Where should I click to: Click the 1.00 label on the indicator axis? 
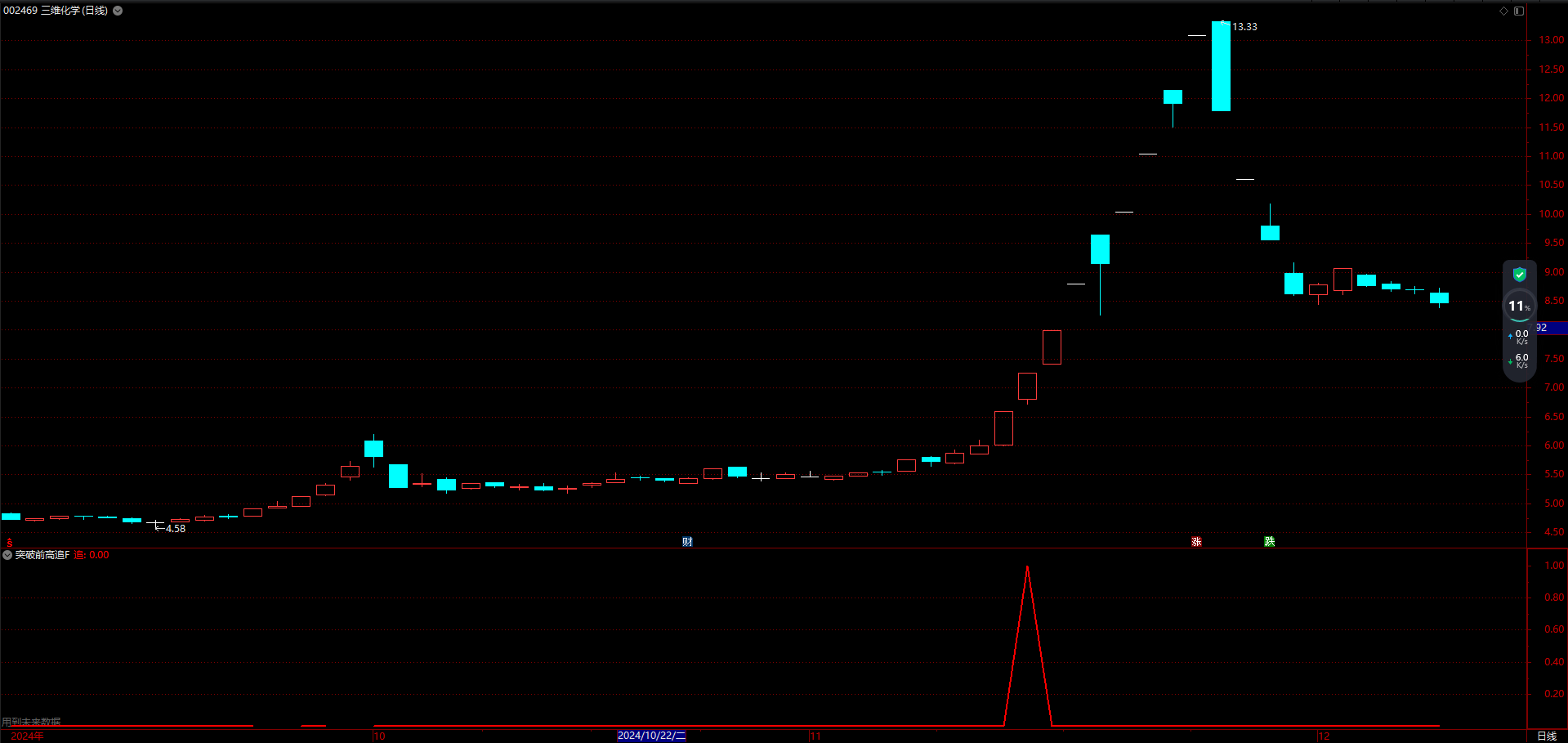[x=1554, y=566]
